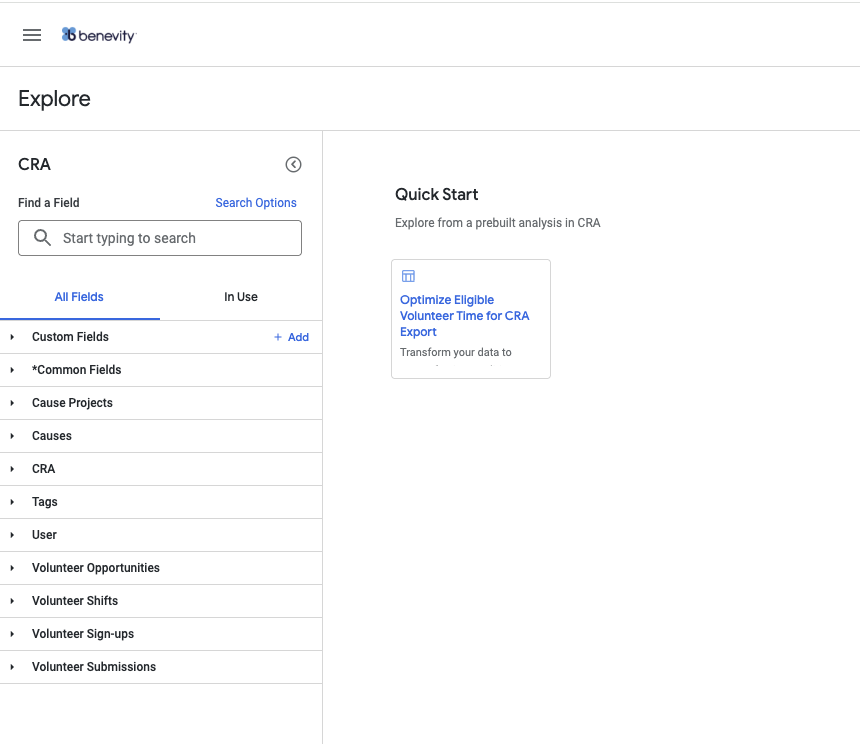
Task: Switch to the All Fields tab
Action: coord(80,297)
